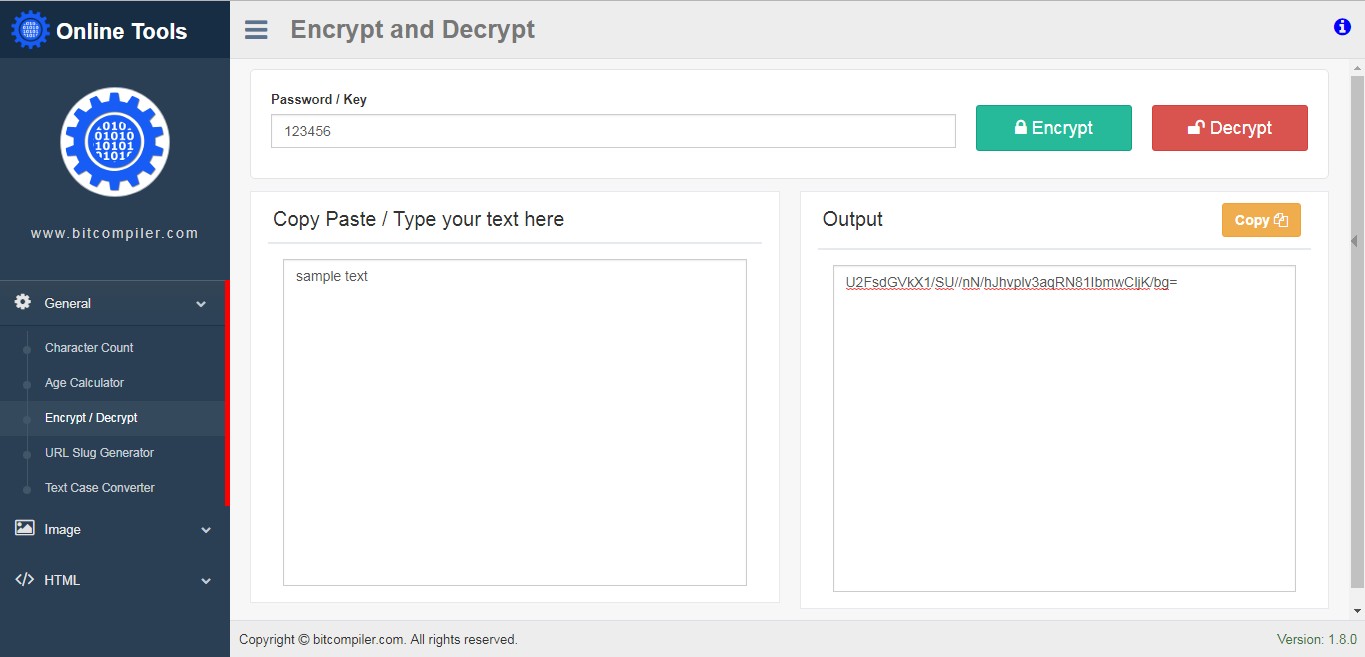Click the info icon at top right

[1341, 26]
